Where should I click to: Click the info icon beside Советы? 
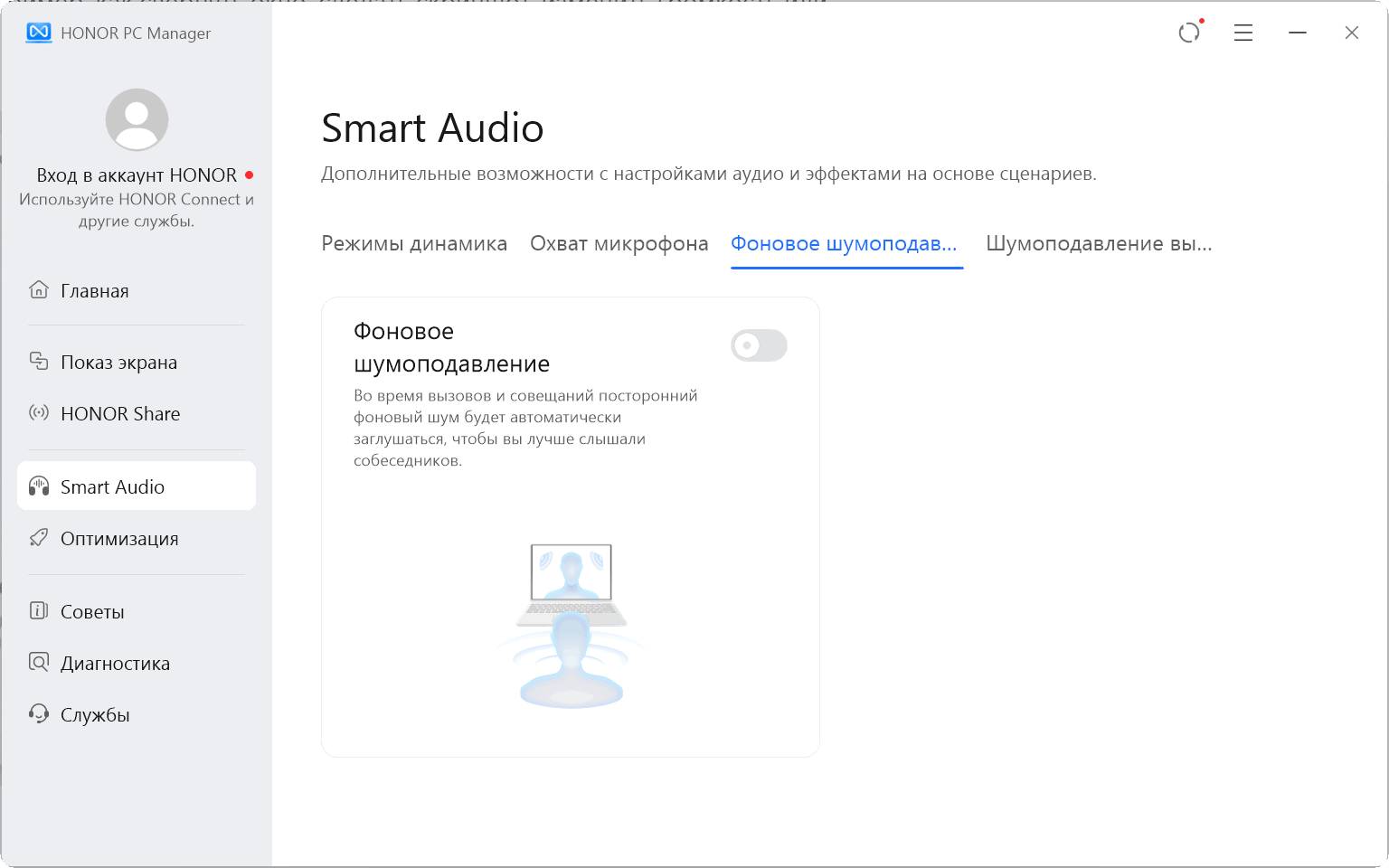point(39,611)
